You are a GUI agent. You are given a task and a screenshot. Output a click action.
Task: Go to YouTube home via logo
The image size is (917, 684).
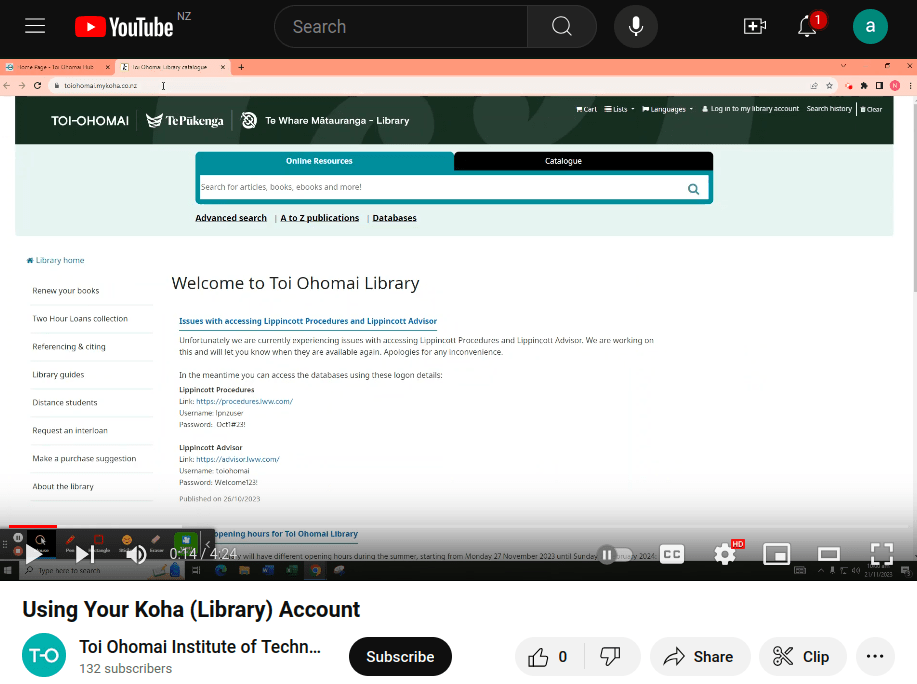(x=124, y=27)
